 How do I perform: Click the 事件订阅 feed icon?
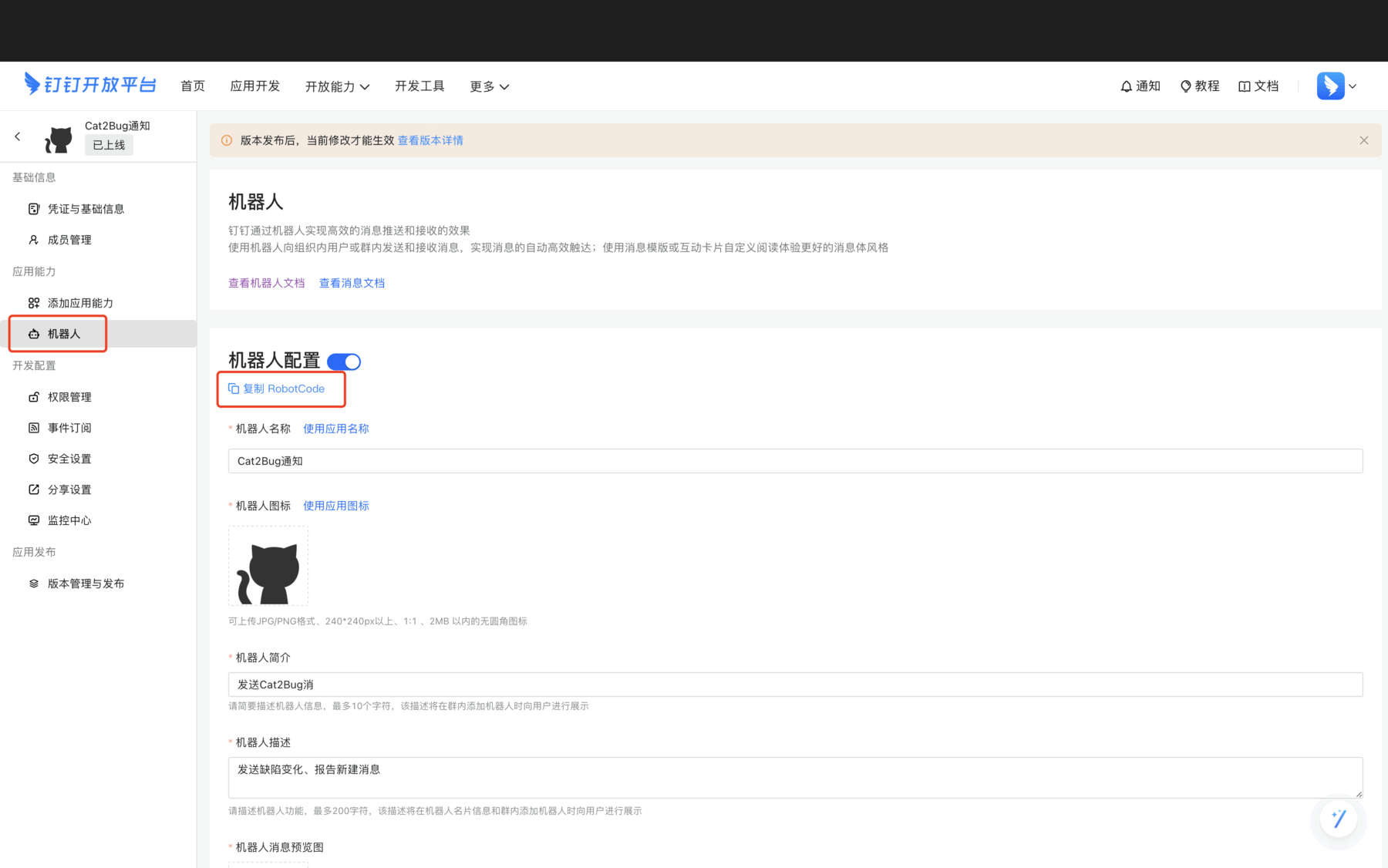(34, 428)
